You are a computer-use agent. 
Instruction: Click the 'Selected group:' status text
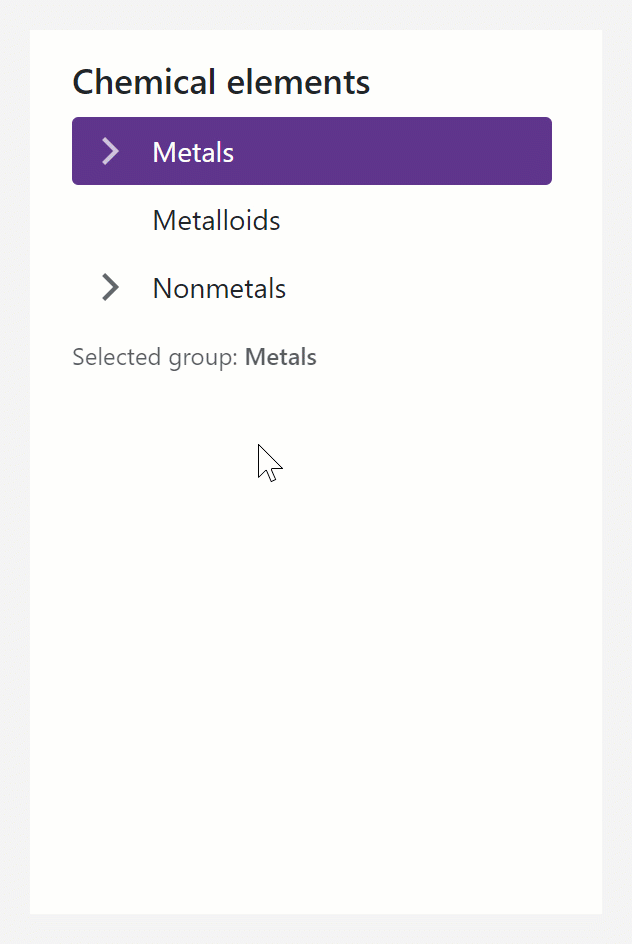[x=155, y=357]
